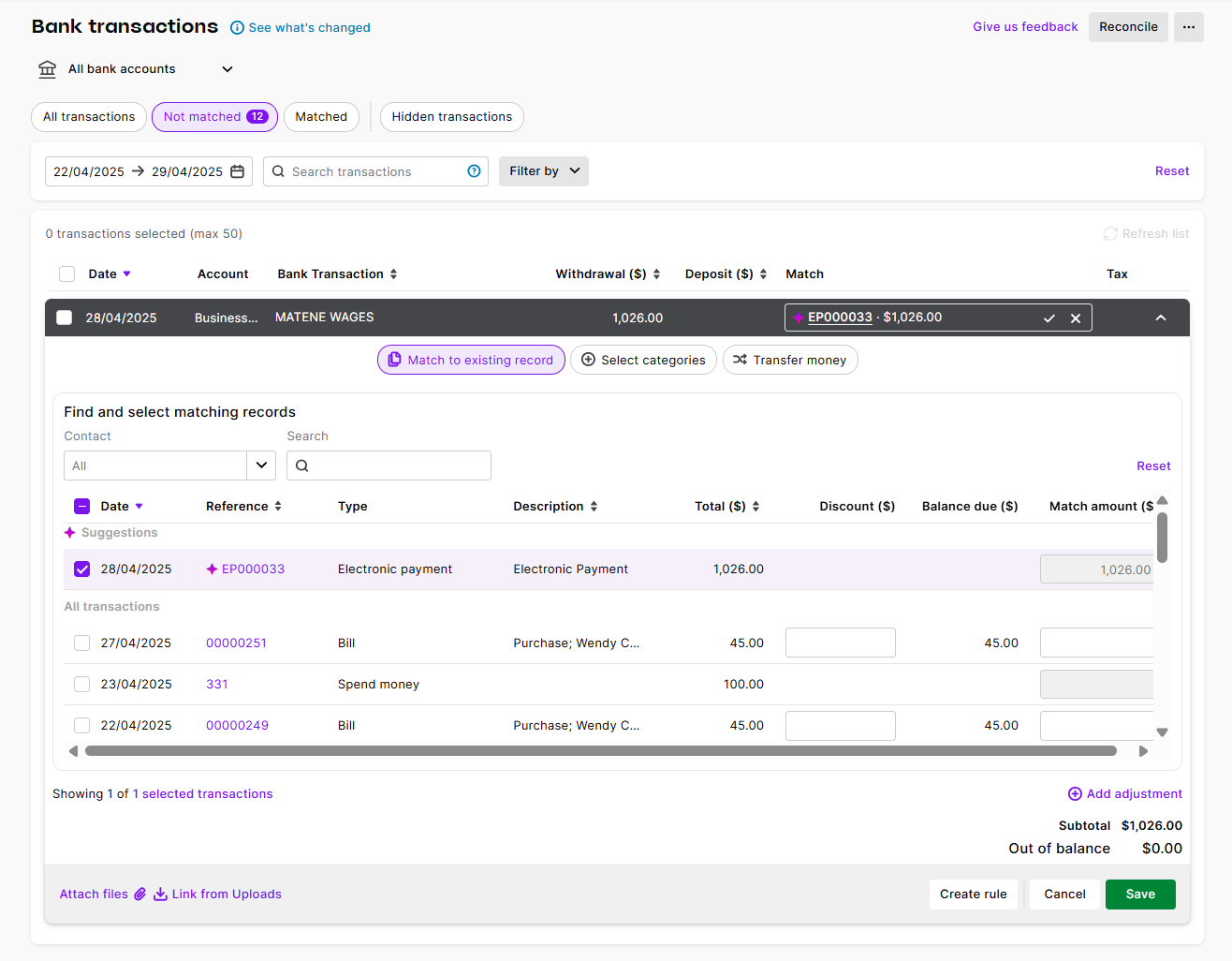This screenshot has width=1232, height=961.
Task: Expand the Filter by dropdown
Action: pyautogui.click(x=544, y=171)
